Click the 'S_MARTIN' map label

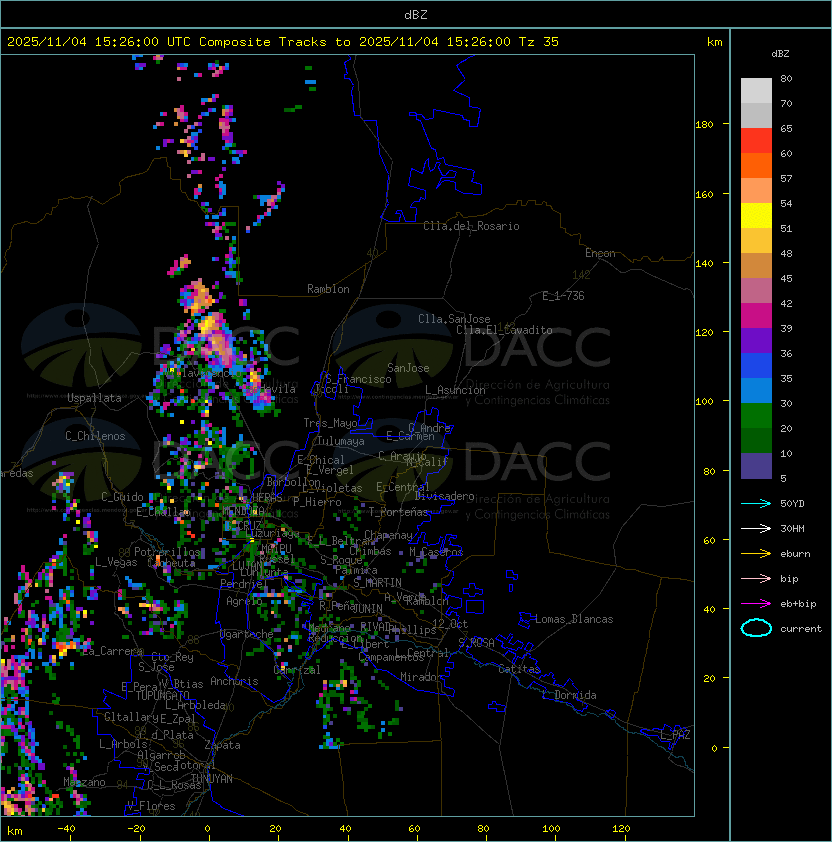coord(377,583)
